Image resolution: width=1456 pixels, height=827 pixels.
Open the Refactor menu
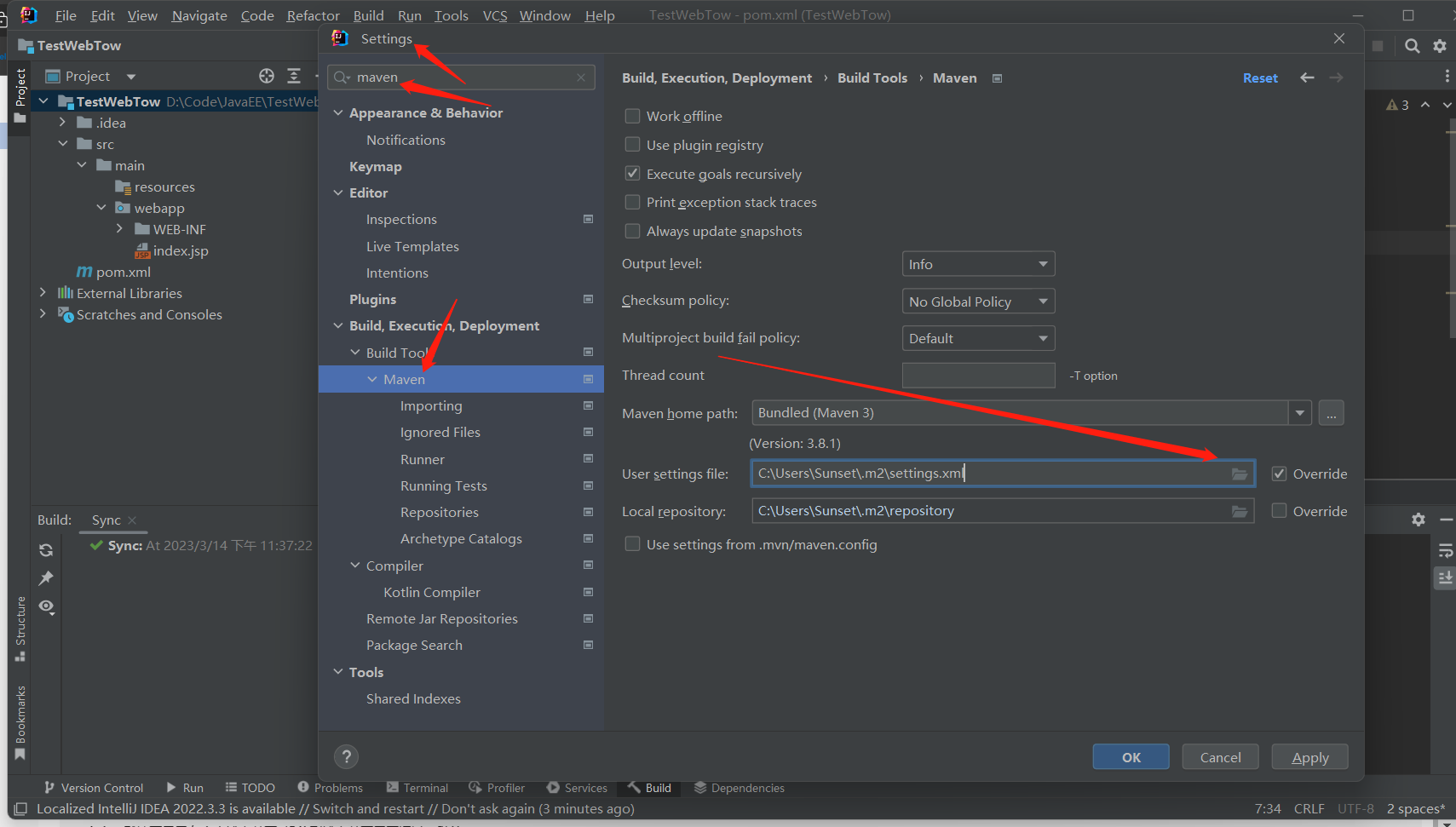pos(313,15)
